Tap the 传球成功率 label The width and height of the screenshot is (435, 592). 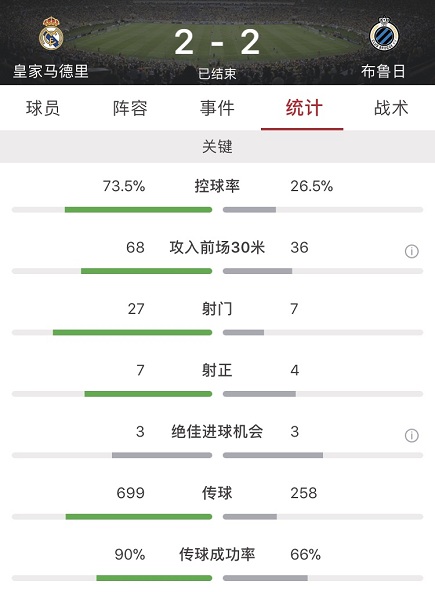(x=217, y=555)
